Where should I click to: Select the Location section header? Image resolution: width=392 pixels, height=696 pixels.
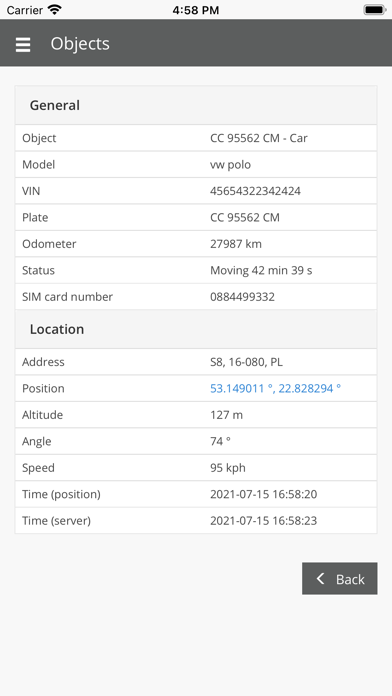(196, 329)
